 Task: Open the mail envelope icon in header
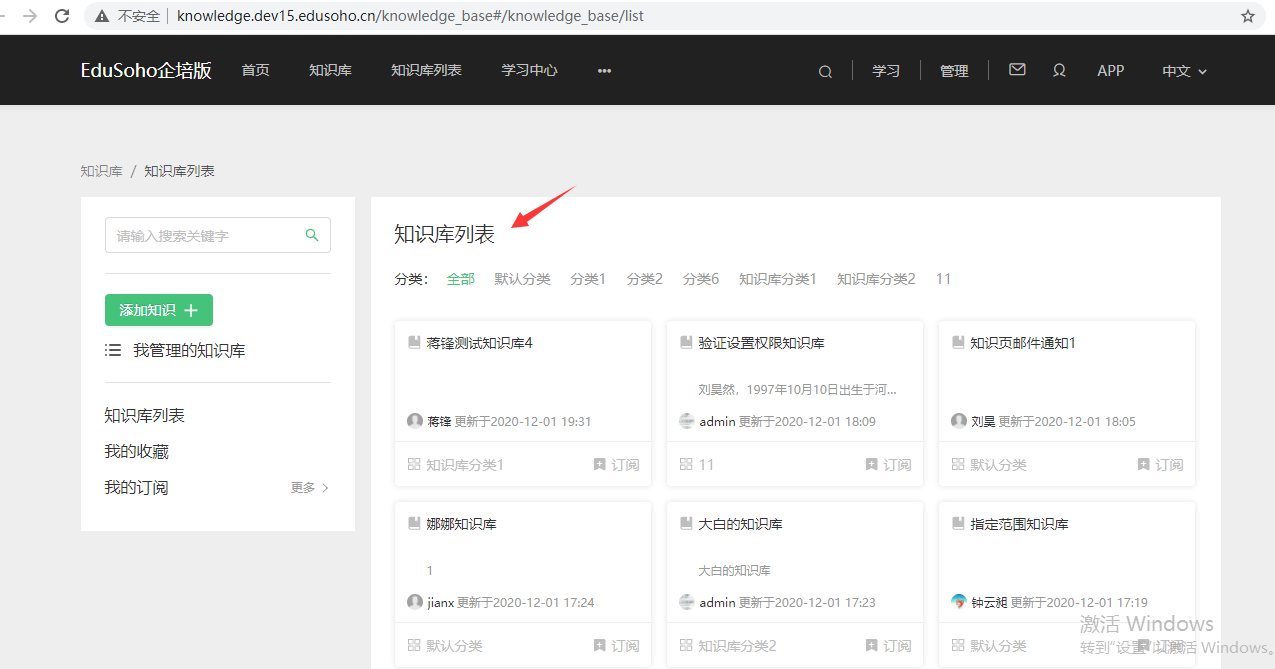pos(1017,70)
